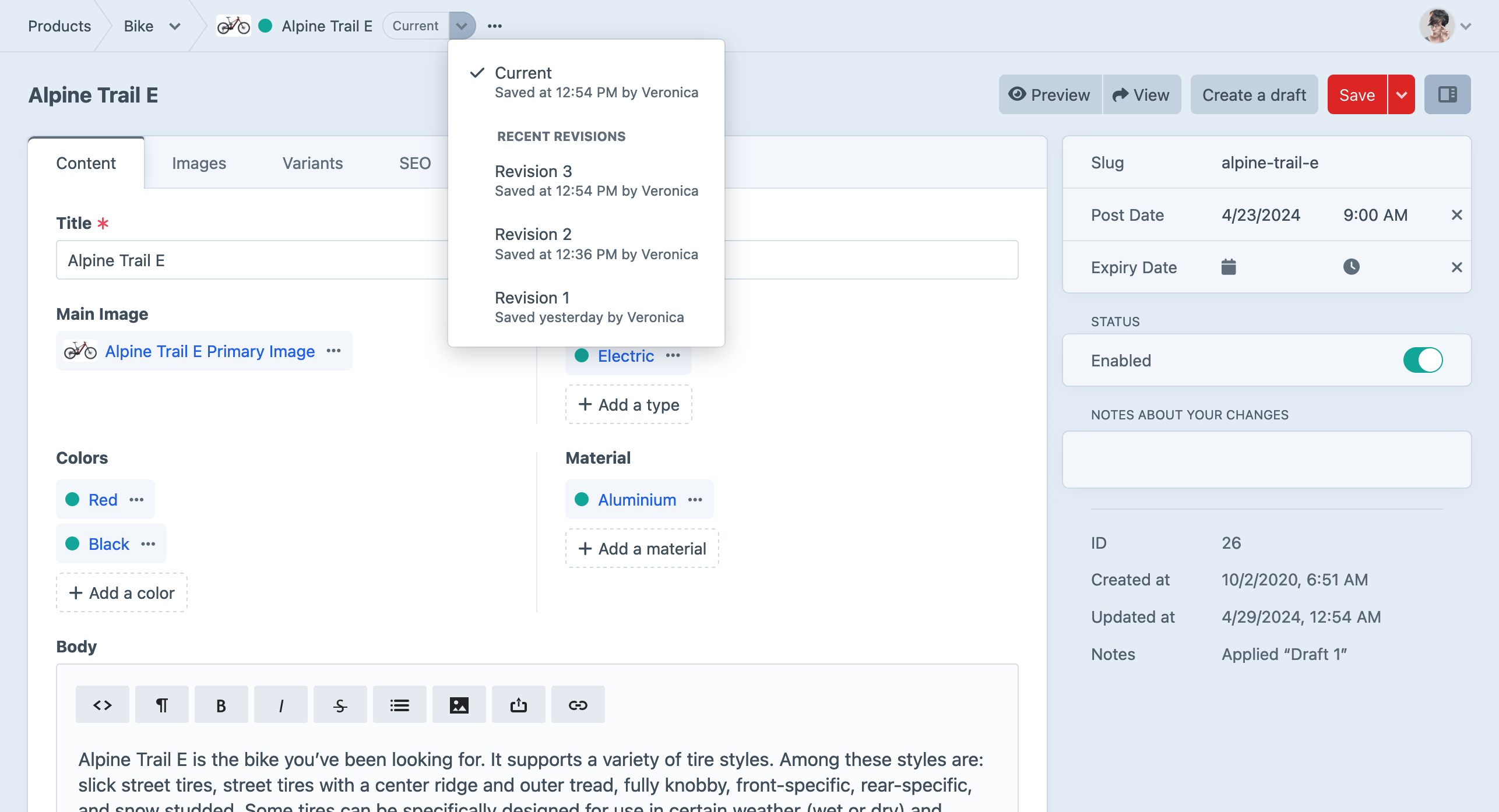Disable the Enabled status switch
Screen dimensions: 1499x812
click(1422, 360)
